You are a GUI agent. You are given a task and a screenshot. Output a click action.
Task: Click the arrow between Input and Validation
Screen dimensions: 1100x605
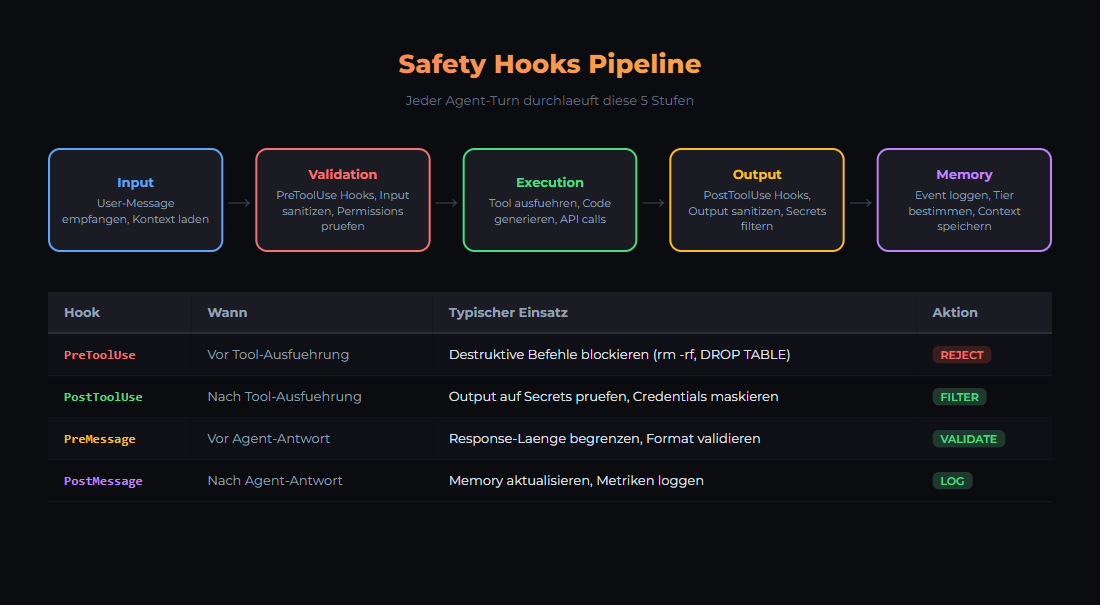click(239, 203)
